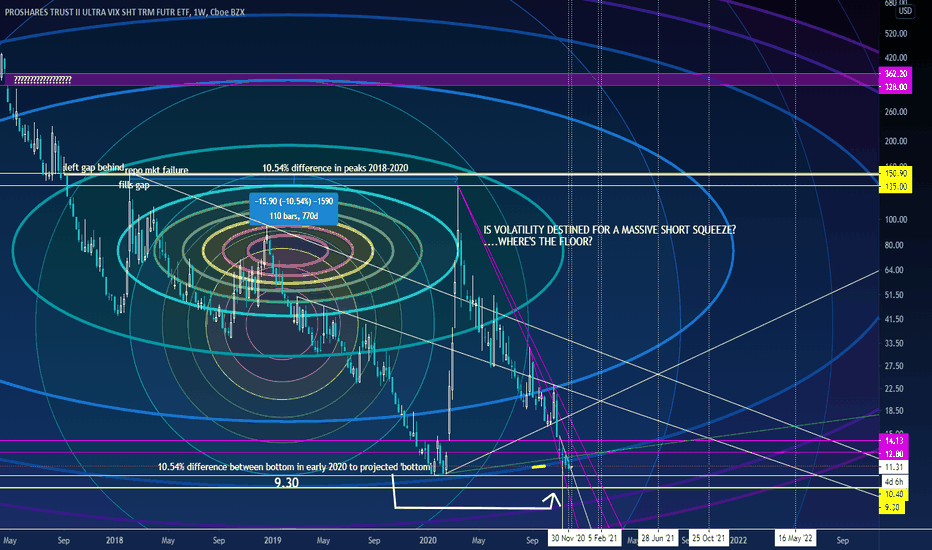Screen dimensions: 932x550
Task: Click the 200.00 price axis value
Action: click(x=896, y=142)
